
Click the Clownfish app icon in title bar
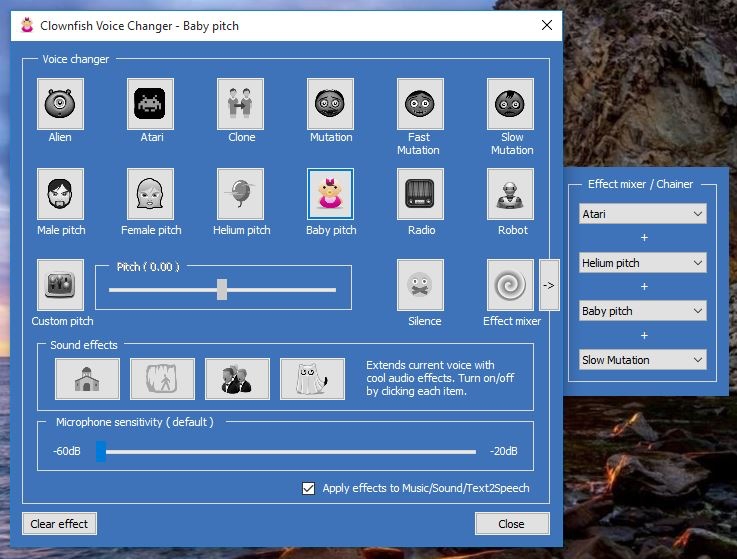coord(27,25)
